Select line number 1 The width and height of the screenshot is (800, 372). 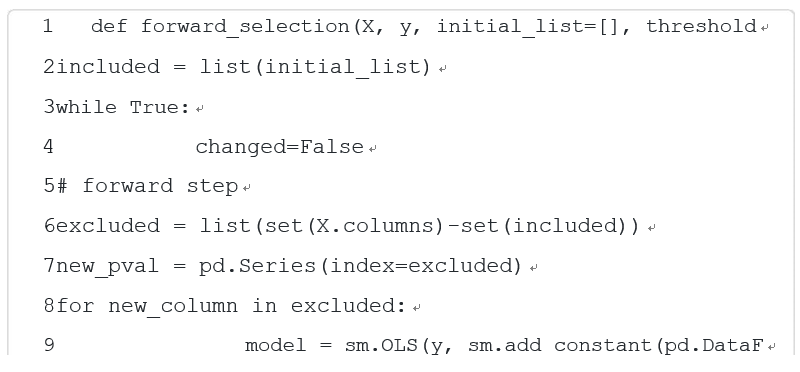click(x=48, y=26)
